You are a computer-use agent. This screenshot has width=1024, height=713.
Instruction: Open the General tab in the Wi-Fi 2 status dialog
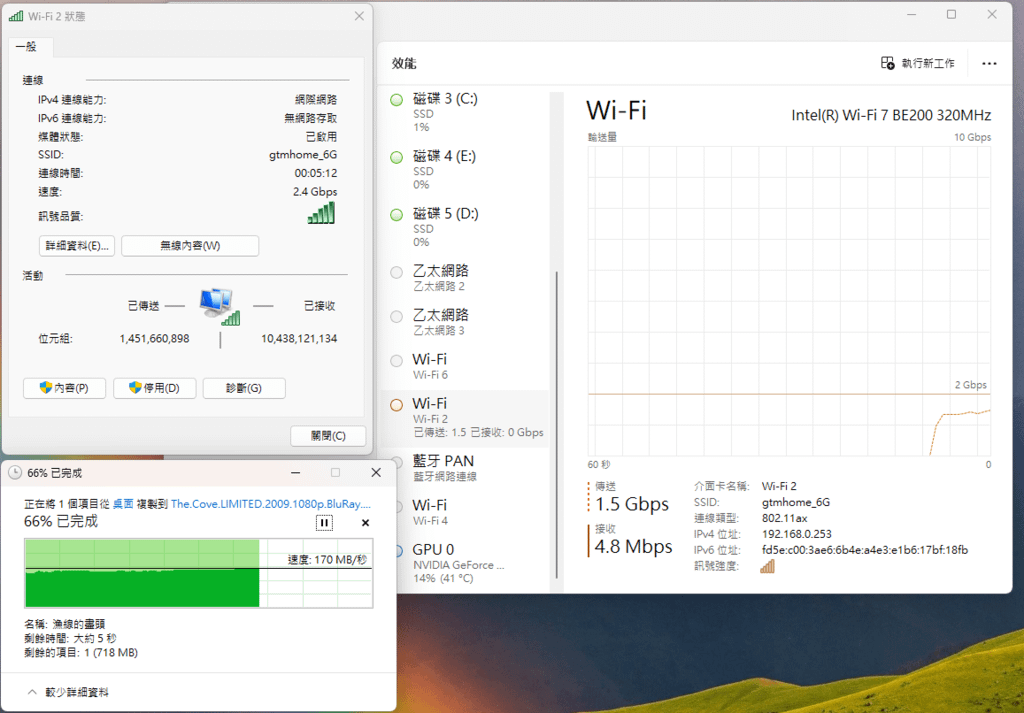tap(27, 47)
